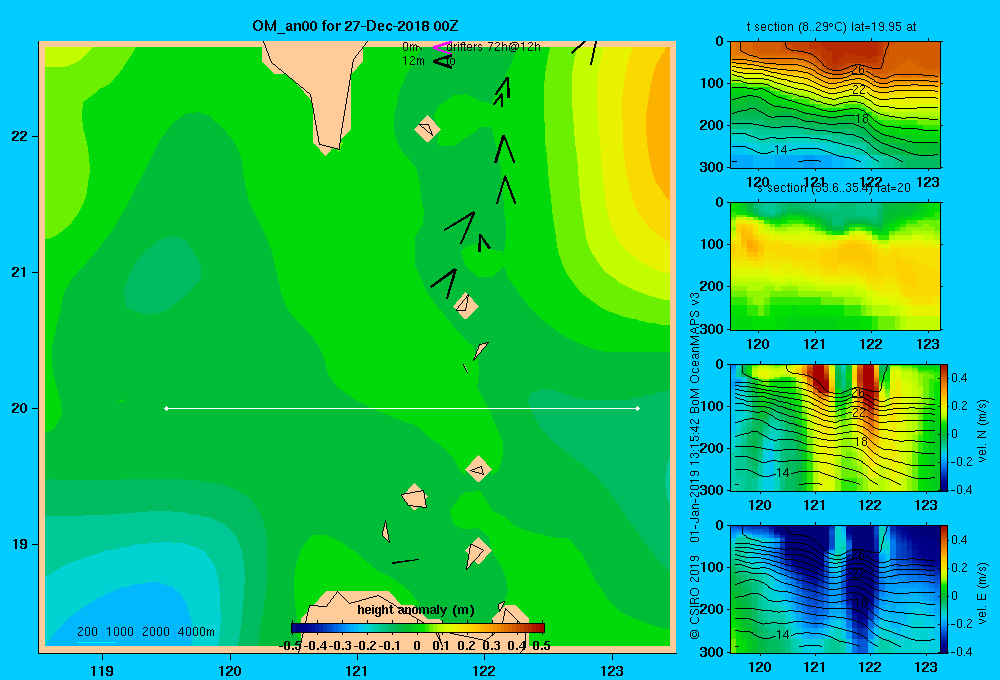Click the height anomaly color bar

pyautogui.click(x=418, y=628)
